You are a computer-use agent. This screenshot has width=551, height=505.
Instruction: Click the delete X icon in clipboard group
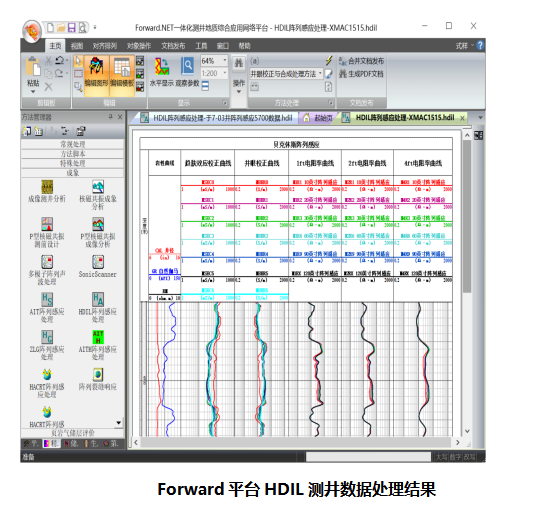tap(48, 86)
